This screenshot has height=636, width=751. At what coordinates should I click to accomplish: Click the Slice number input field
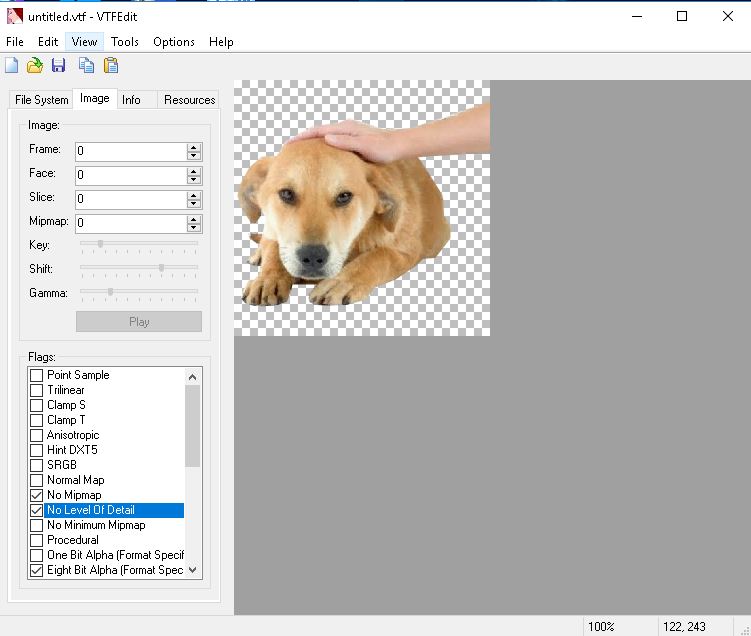click(x=131, y=199)
